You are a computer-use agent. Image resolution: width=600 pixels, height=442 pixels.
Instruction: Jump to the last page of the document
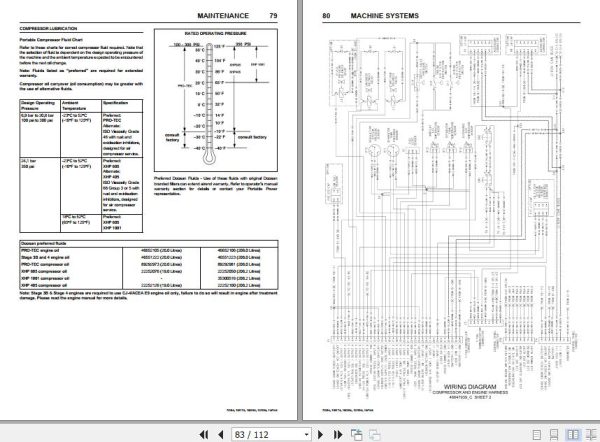coord(338,434)
